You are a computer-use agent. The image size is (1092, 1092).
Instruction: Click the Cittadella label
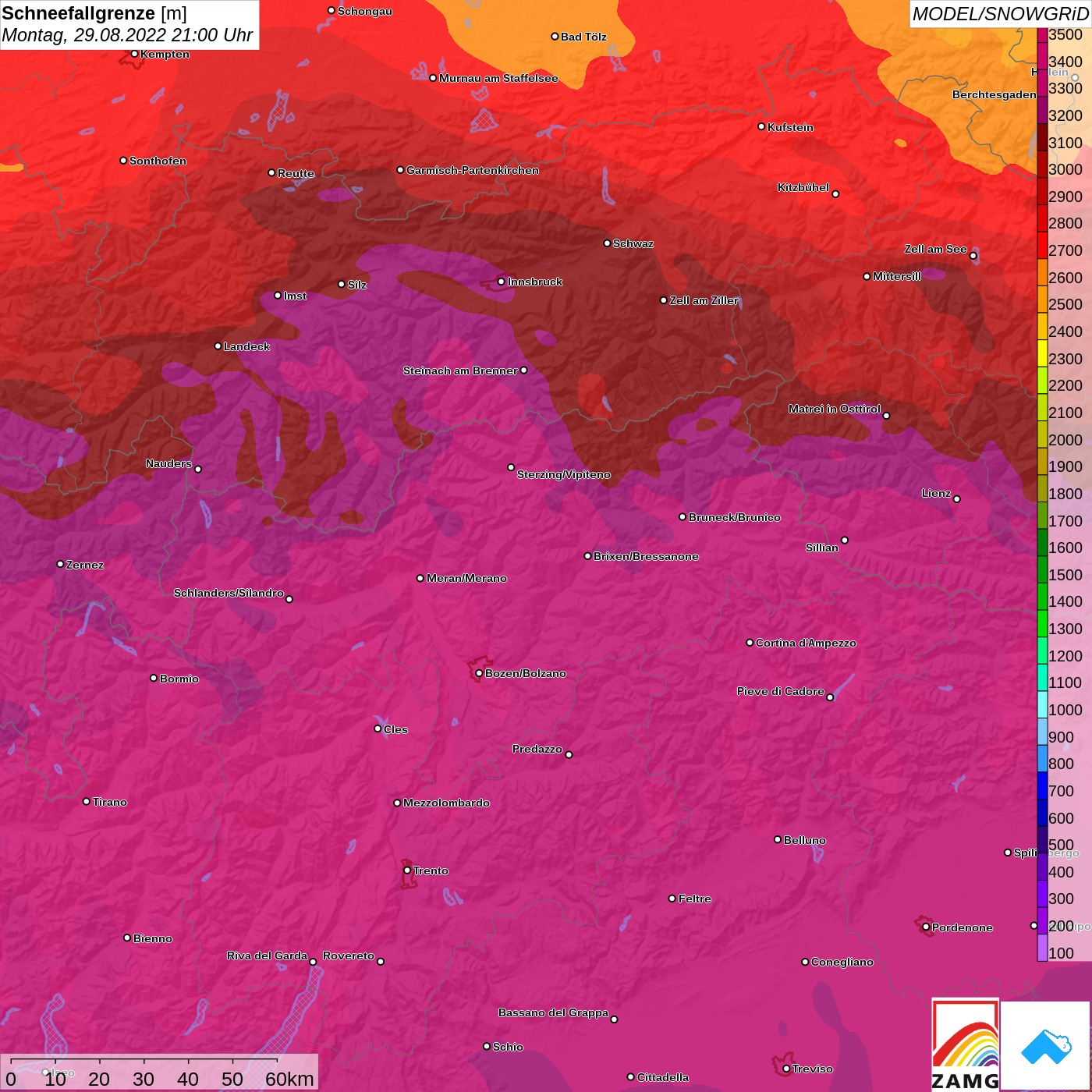pyautogui.click(x=662, y=1077)
